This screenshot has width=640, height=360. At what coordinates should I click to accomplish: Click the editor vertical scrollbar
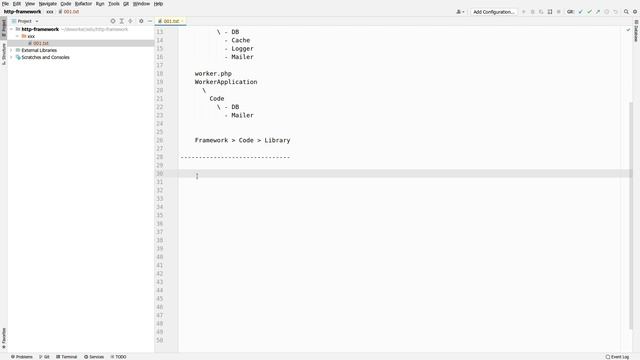pyautogui.click(x=631, y=215)
